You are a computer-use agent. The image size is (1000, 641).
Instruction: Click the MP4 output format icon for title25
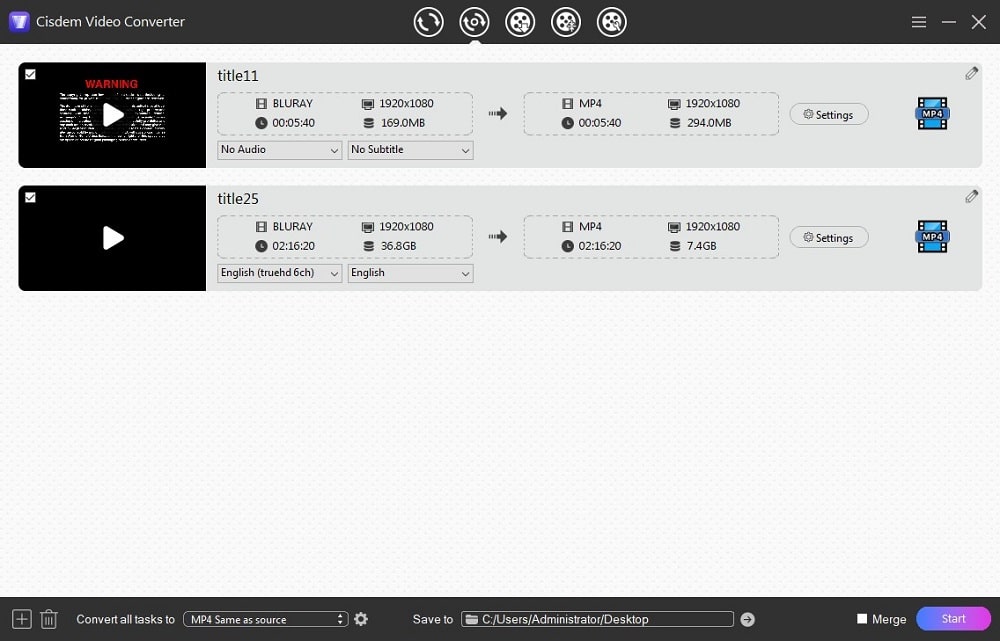click(931, 237)
